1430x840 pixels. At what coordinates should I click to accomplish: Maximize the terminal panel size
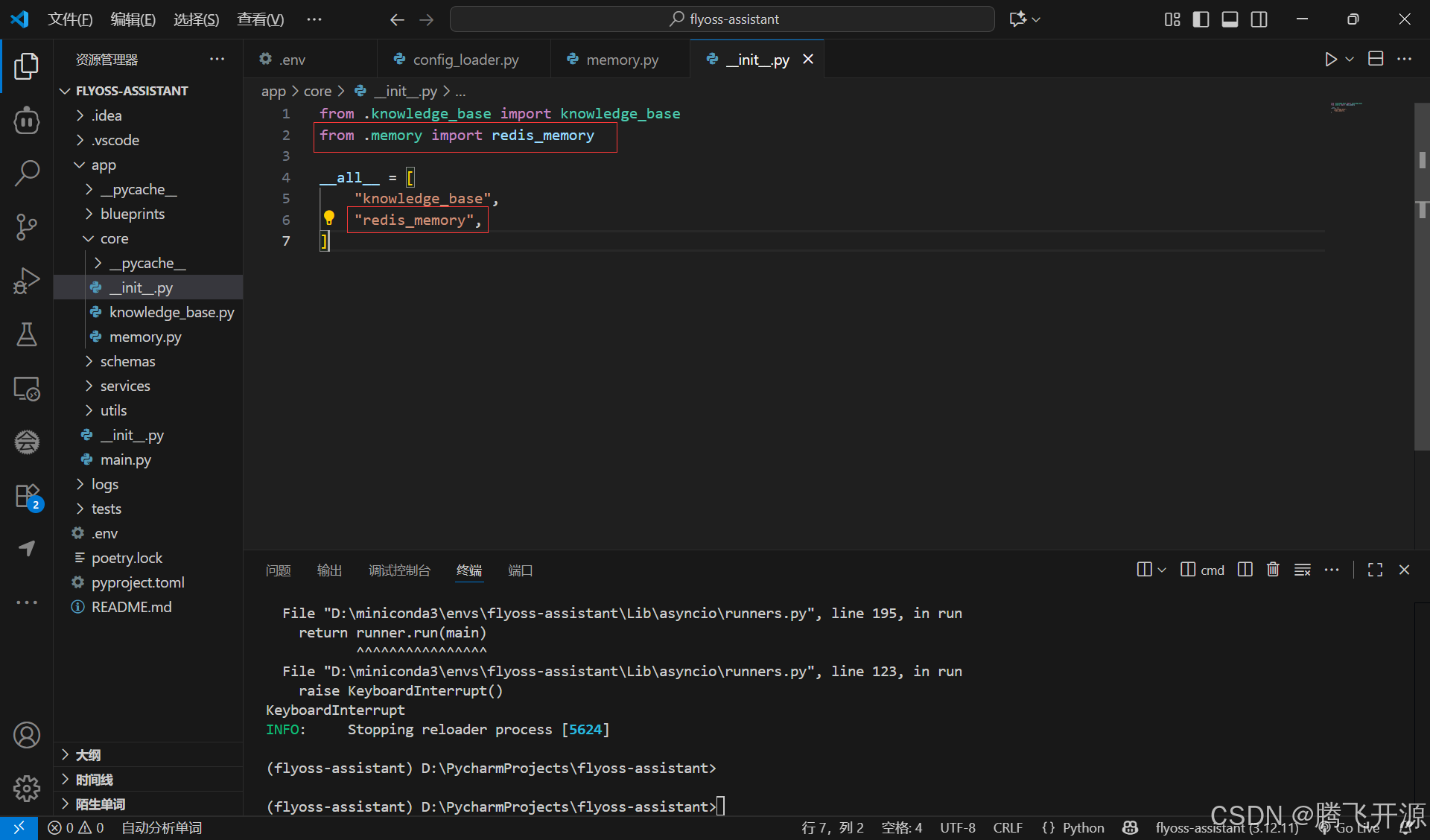tap(1375, 570)
